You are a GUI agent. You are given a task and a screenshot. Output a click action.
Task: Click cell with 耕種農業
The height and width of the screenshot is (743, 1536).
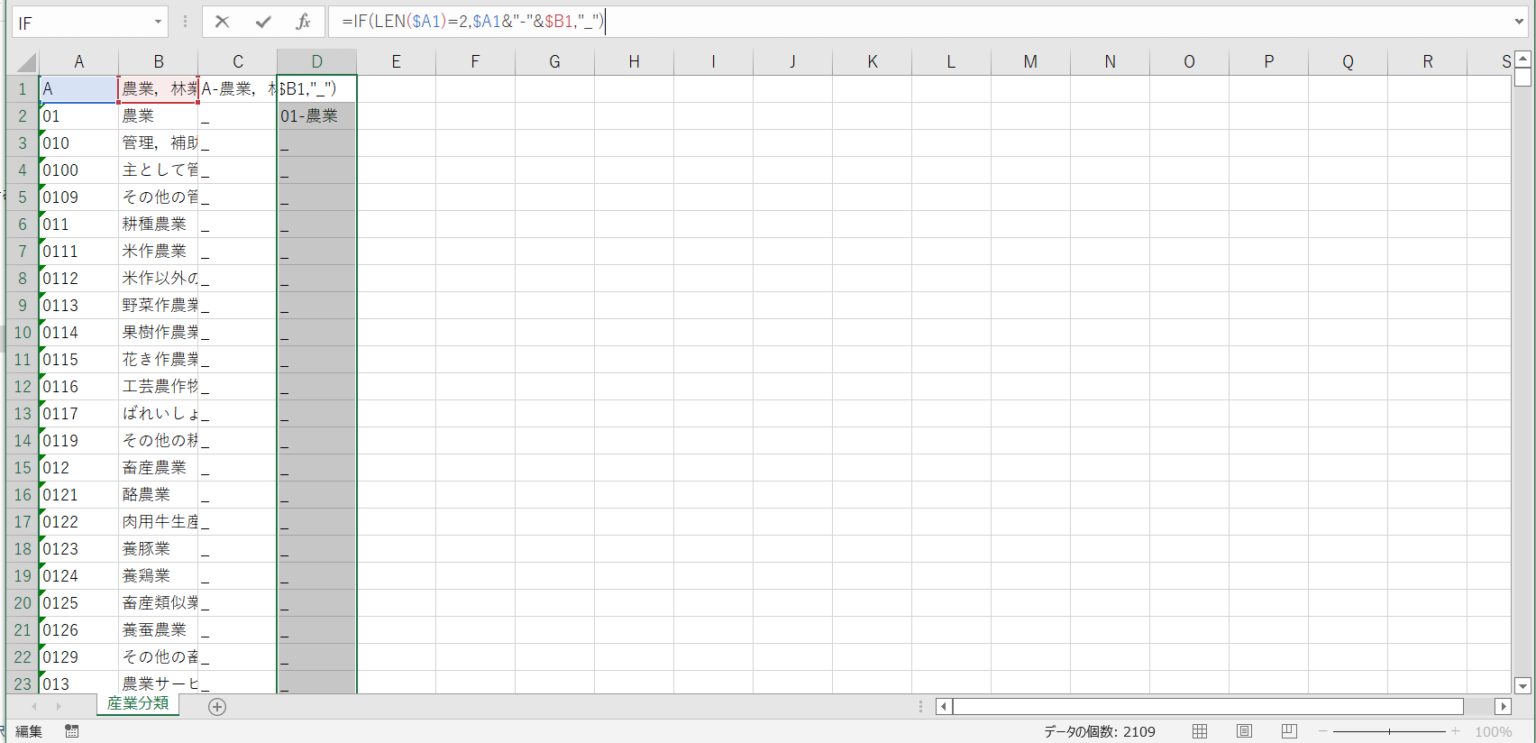point(158,224)
